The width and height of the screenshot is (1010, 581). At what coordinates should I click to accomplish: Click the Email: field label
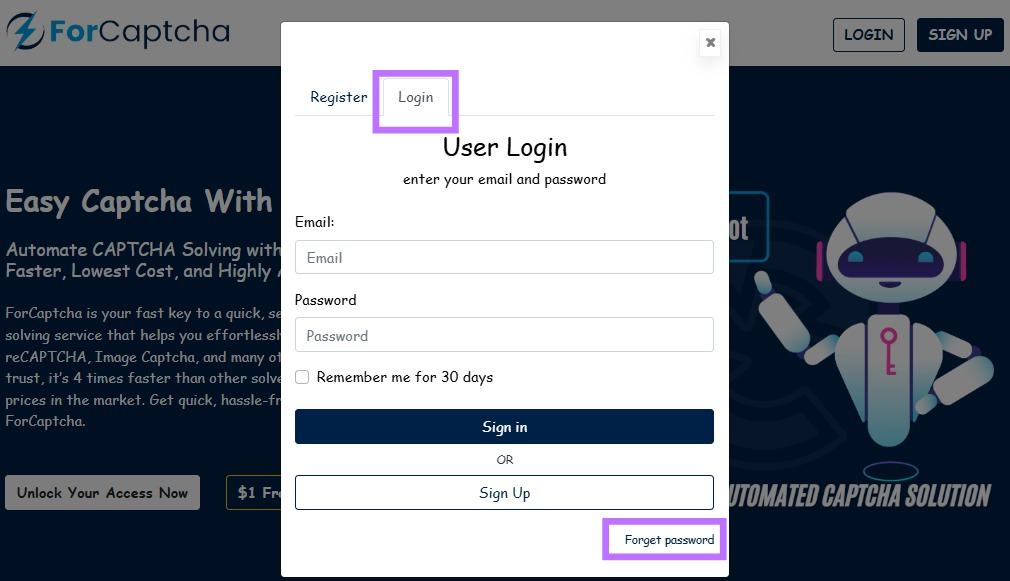314,221
